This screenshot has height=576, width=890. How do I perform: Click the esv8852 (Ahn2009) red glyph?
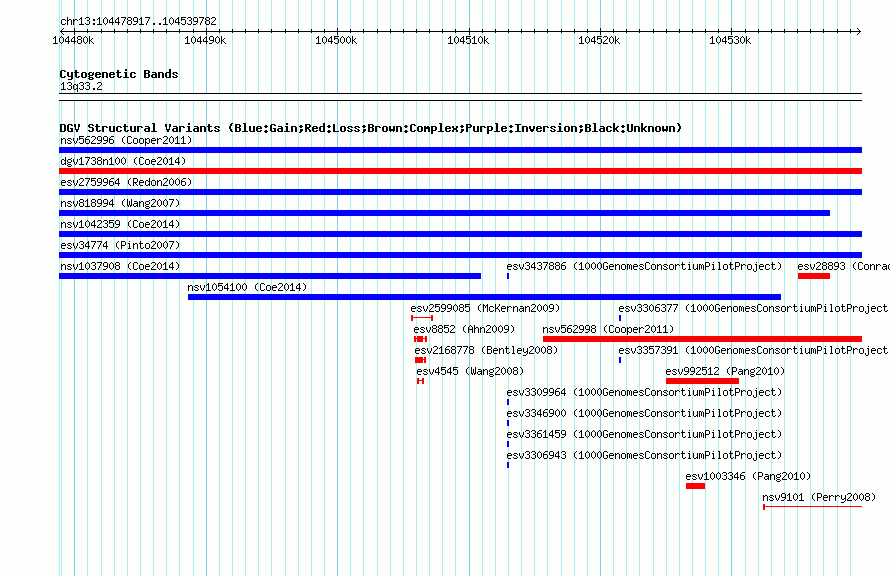421,339
